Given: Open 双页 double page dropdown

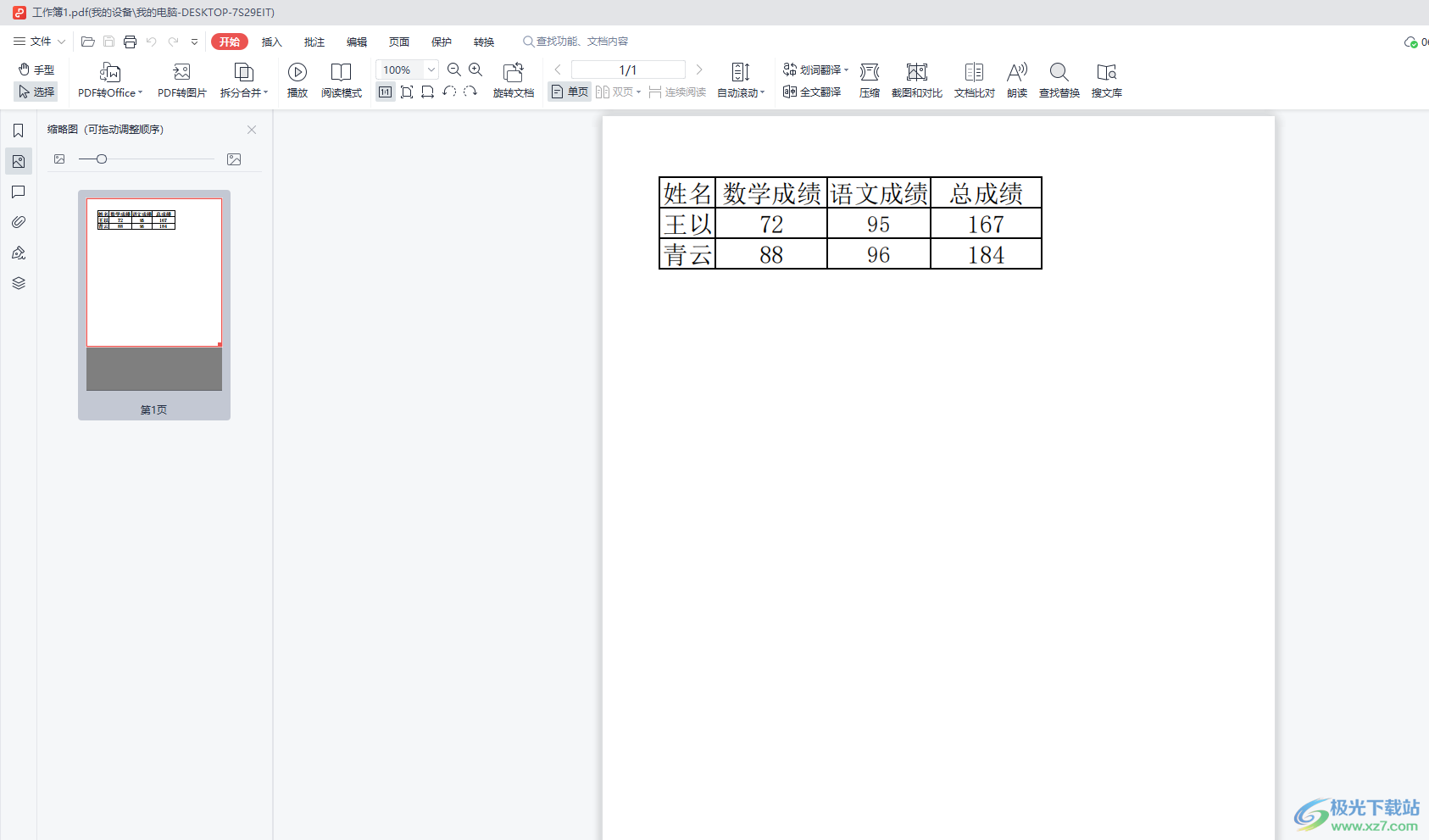Looking at the screenshot, I should point(619,92).
